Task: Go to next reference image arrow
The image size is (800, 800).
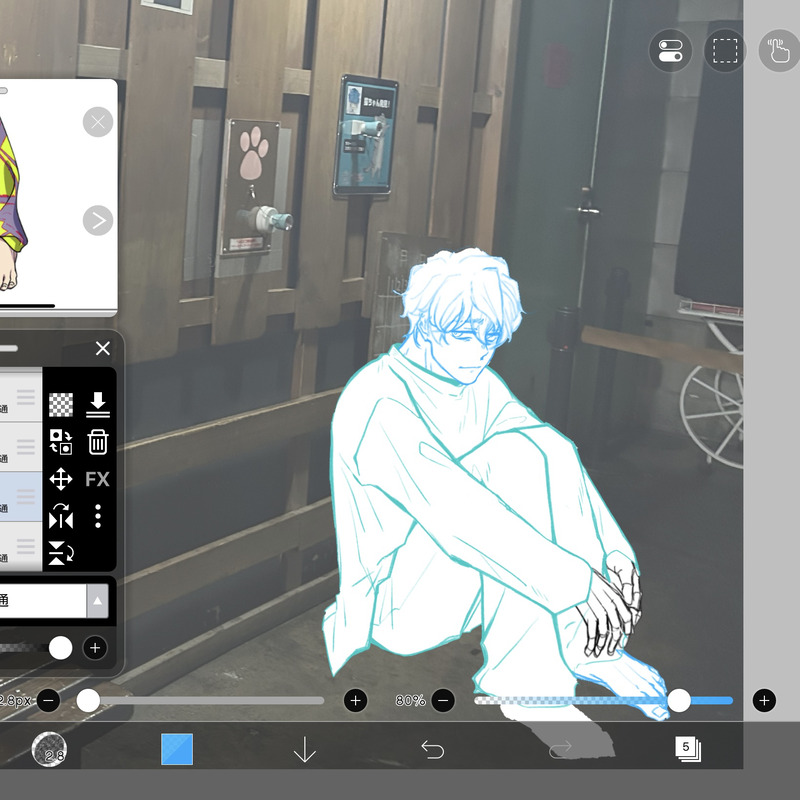Action: pos(98,220)
